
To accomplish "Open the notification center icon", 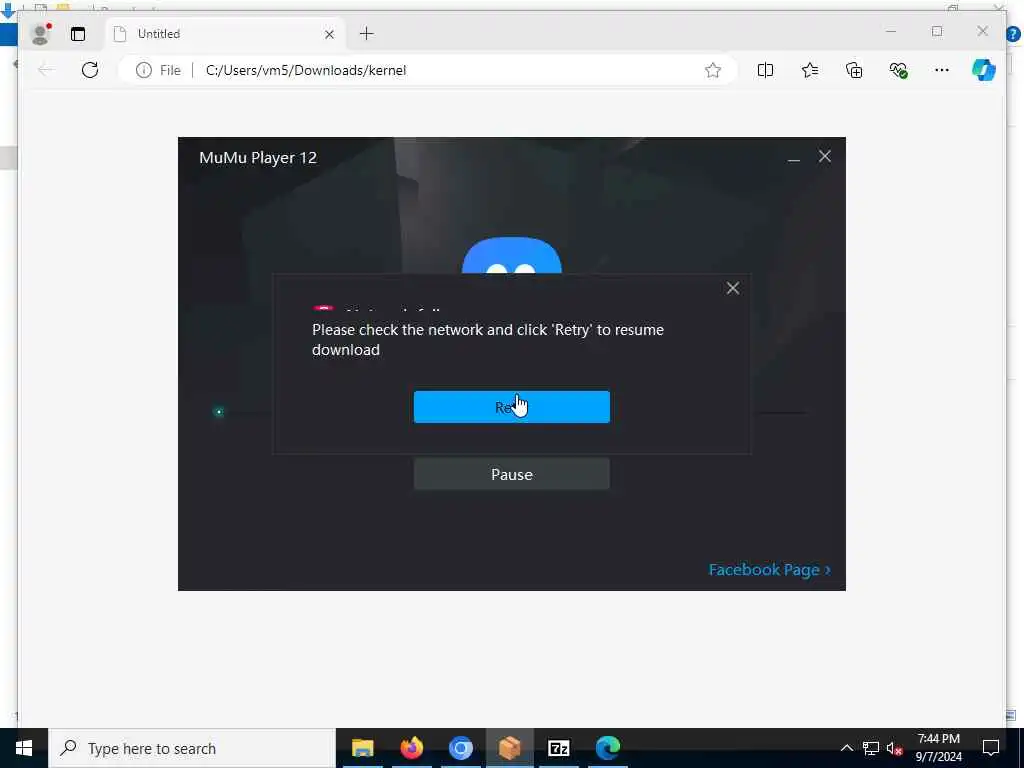I will pos(991,748).
